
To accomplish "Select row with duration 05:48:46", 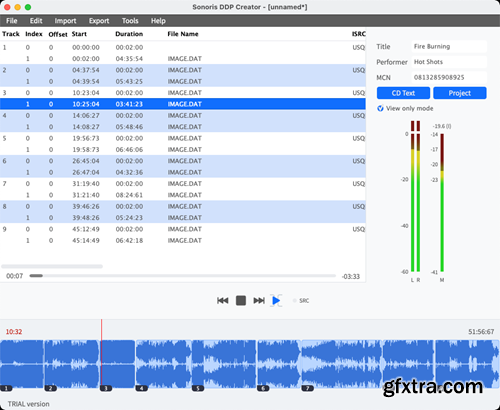I will [183, 127].
